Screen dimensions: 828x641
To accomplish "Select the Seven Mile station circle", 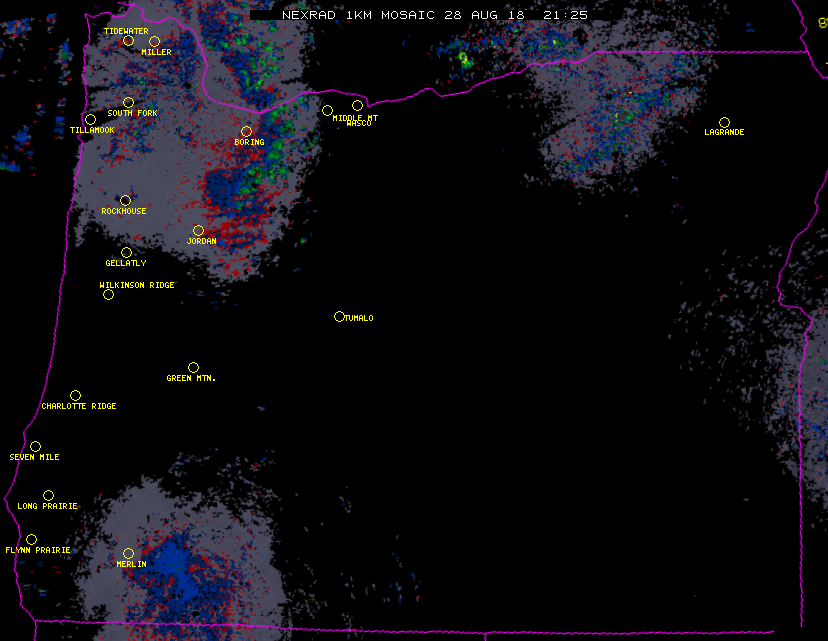I will click(35, 446).
